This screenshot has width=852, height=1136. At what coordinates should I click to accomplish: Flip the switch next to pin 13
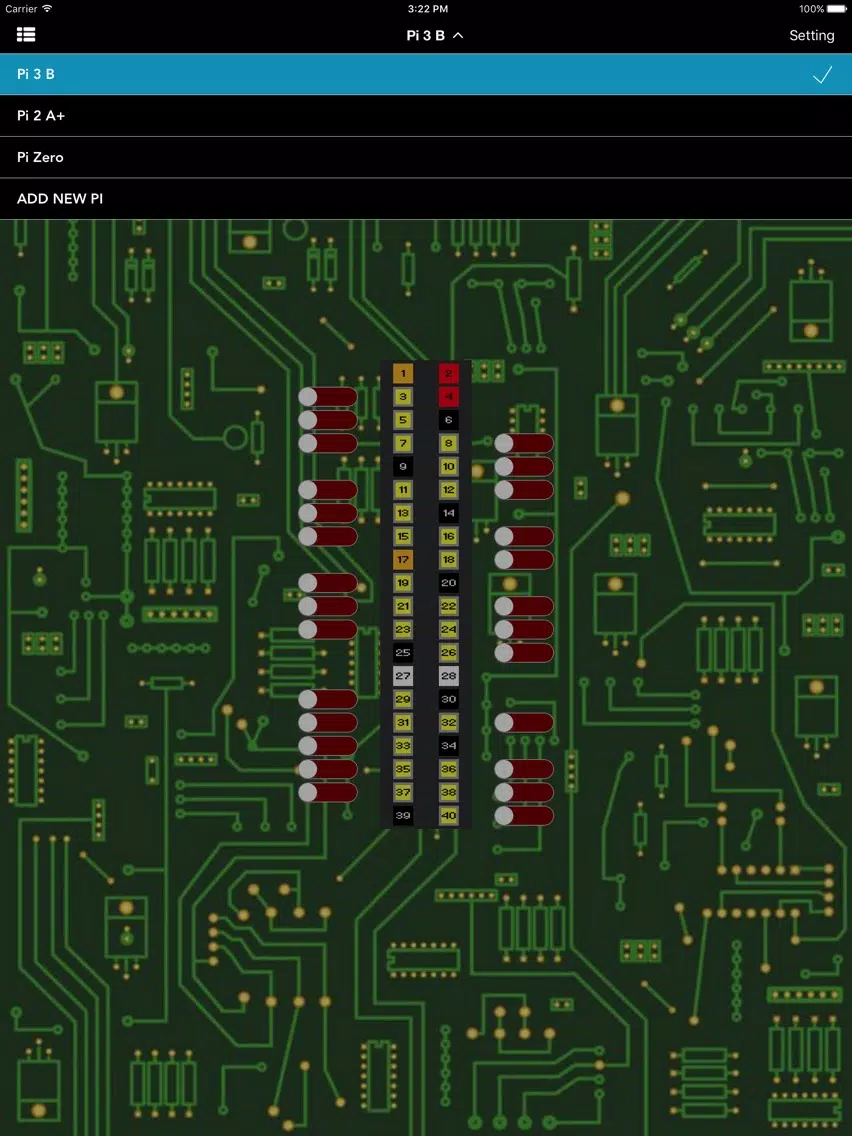click(x=327, y=513)
